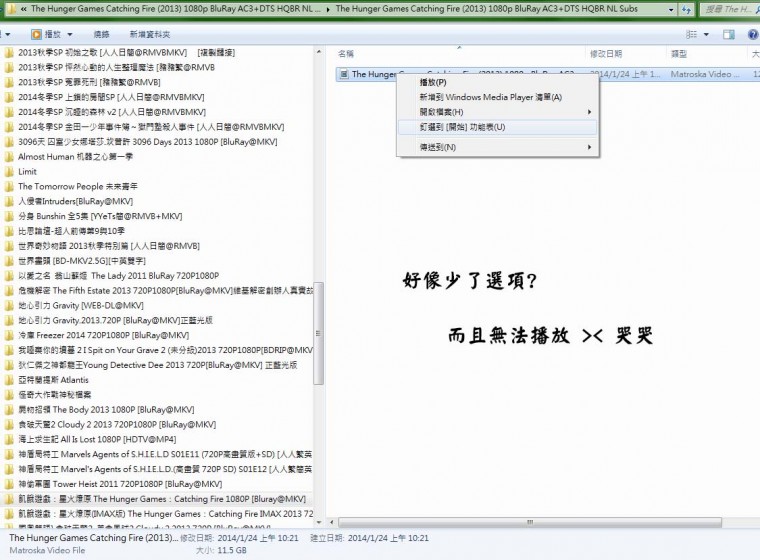760x560 pixels.
Task: Choose 播放(P) from the context menu
Action: pos(497,82)
